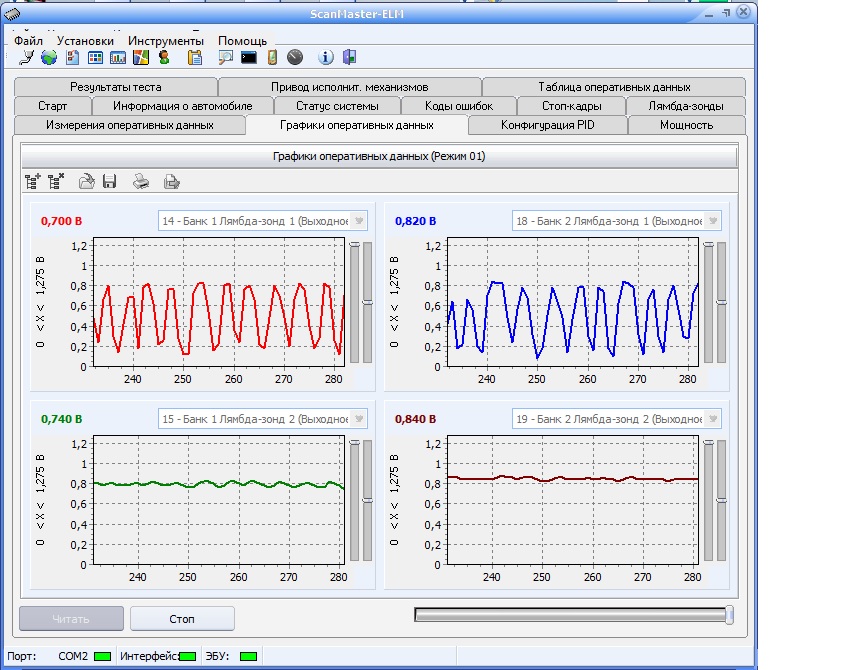Switch to the Коды ошибок tab
868x670 pixels.
(x=458, y=106)
